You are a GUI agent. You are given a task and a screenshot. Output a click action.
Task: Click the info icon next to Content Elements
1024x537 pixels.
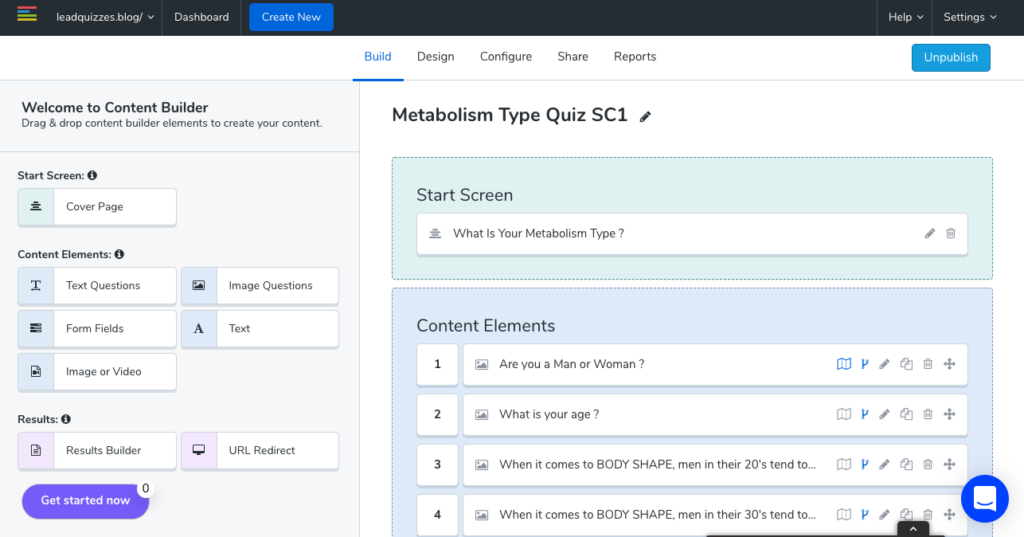[120, 255]
